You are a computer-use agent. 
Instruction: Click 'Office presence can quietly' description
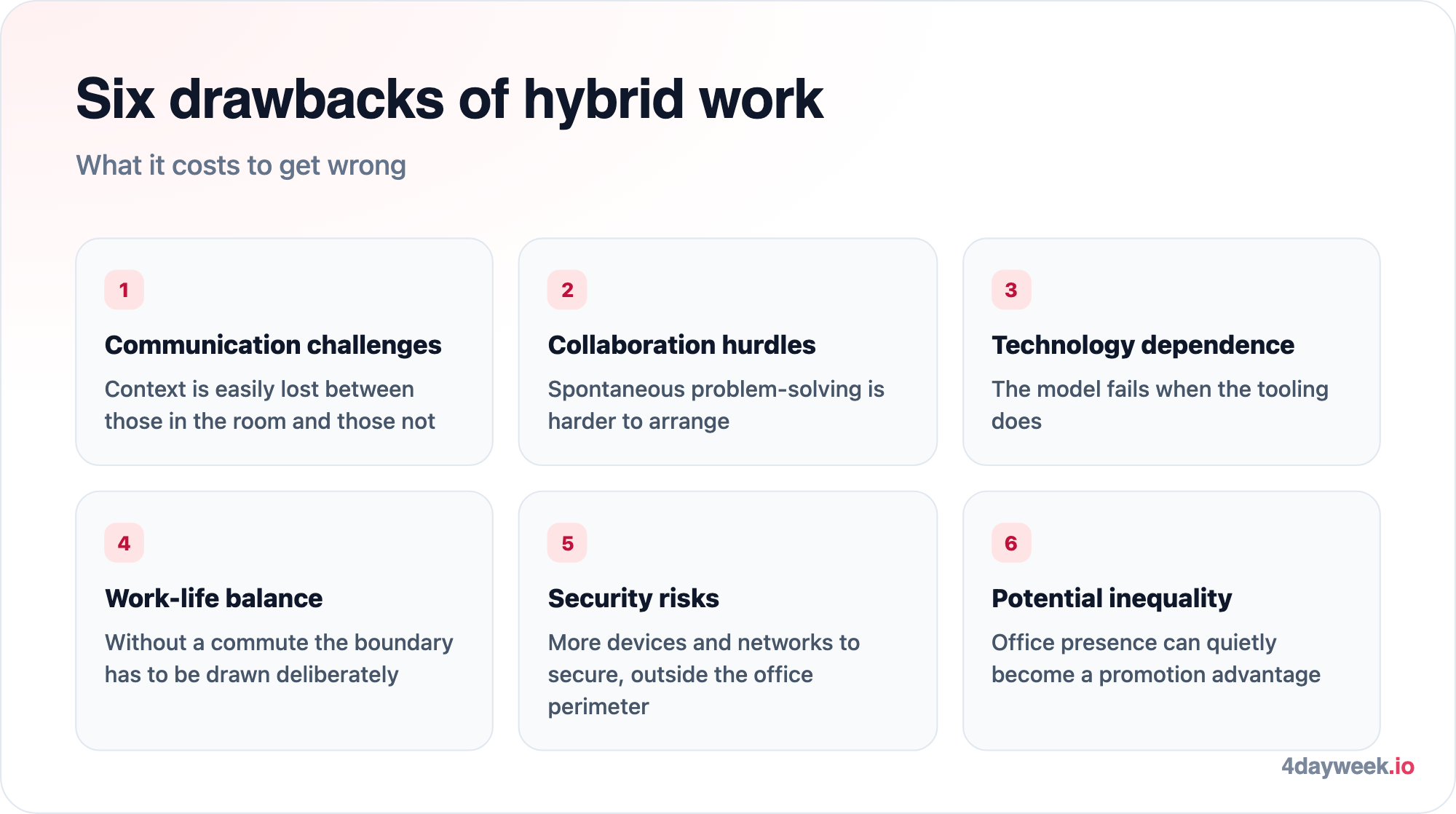click(x=1155, y=658)
